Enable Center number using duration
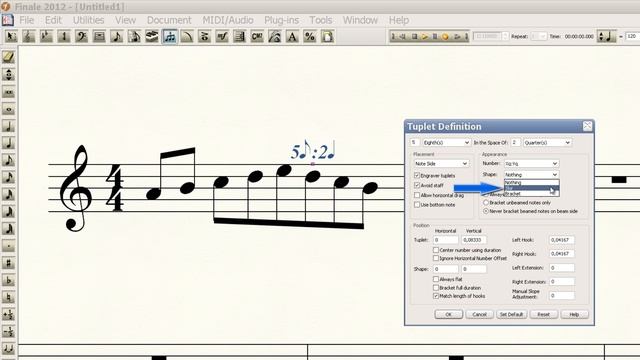The height and width of the screenshot is (360, 640). pos(436,250)
